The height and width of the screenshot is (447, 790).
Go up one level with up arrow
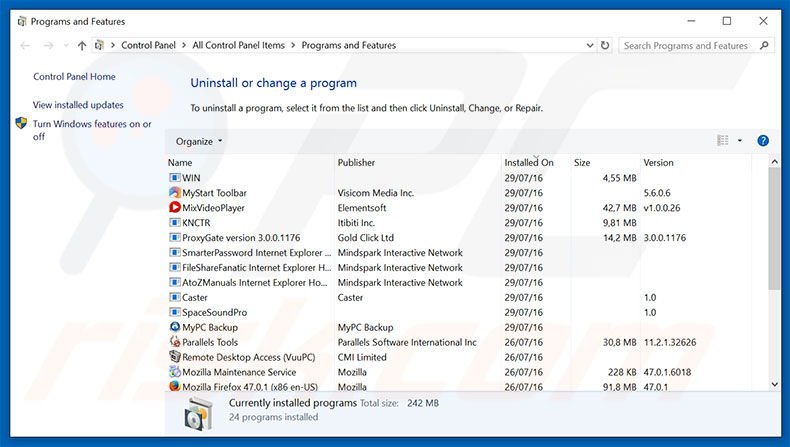point(82,46)
